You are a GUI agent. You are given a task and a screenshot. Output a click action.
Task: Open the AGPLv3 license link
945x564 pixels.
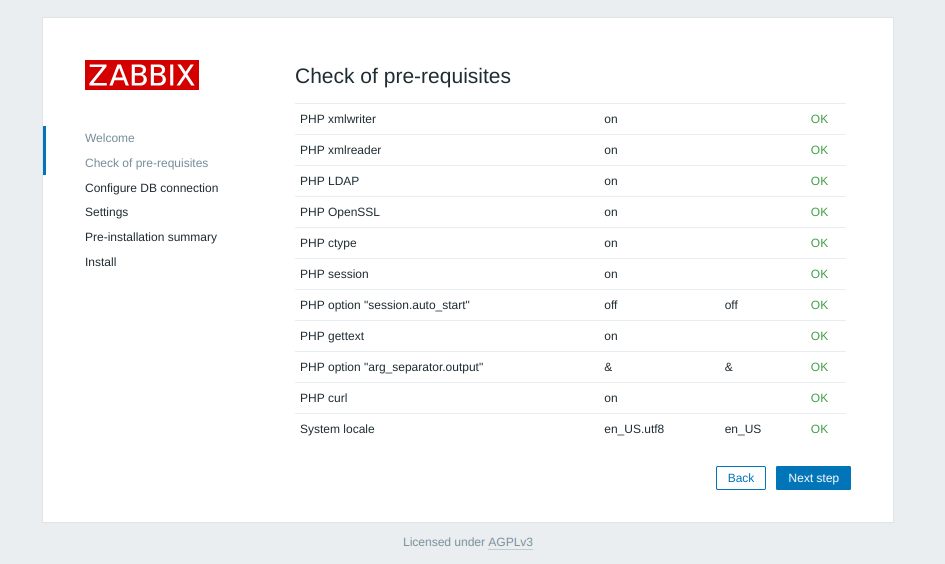[510, 542]
